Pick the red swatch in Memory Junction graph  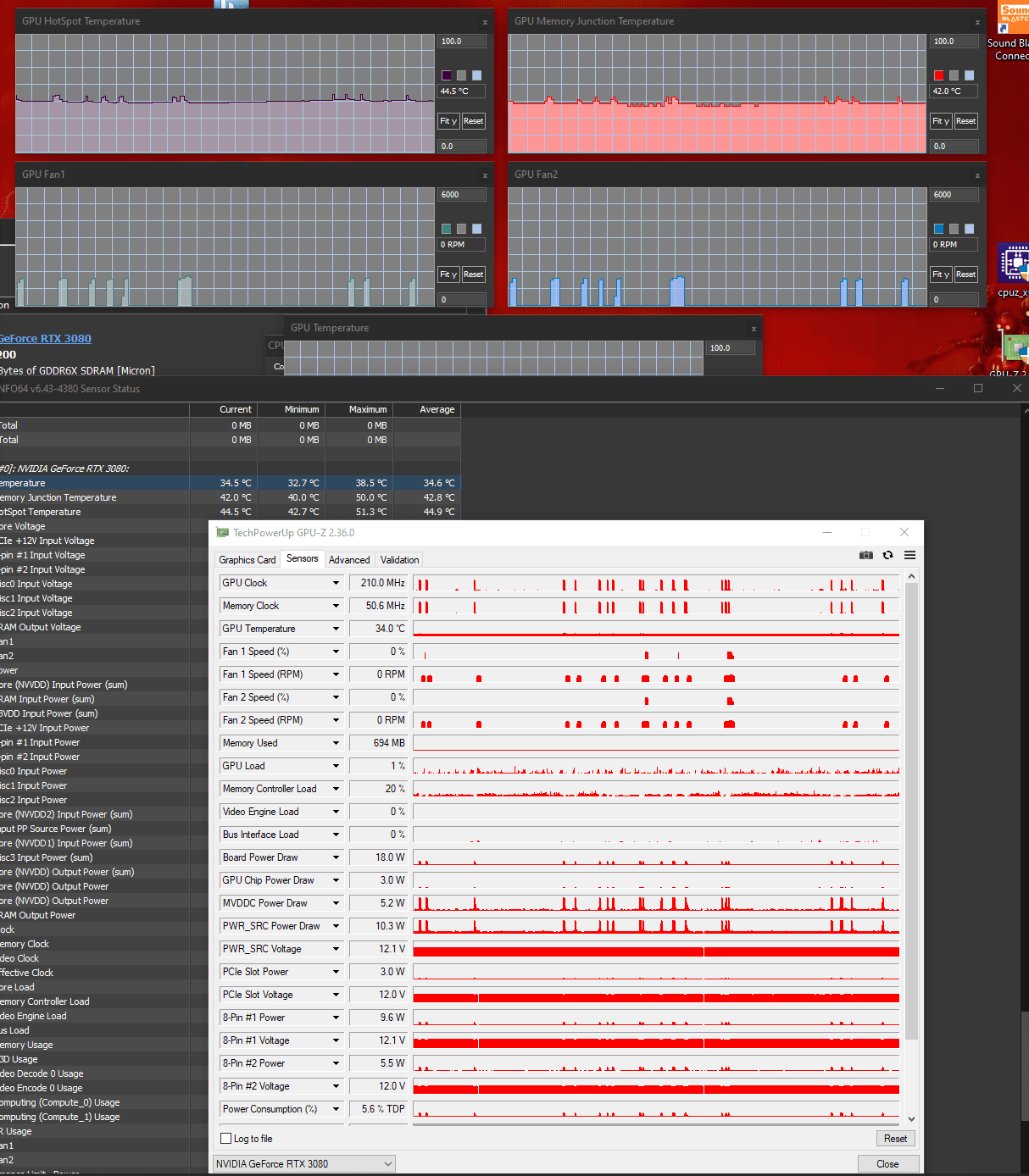click(x=939, y=75)
